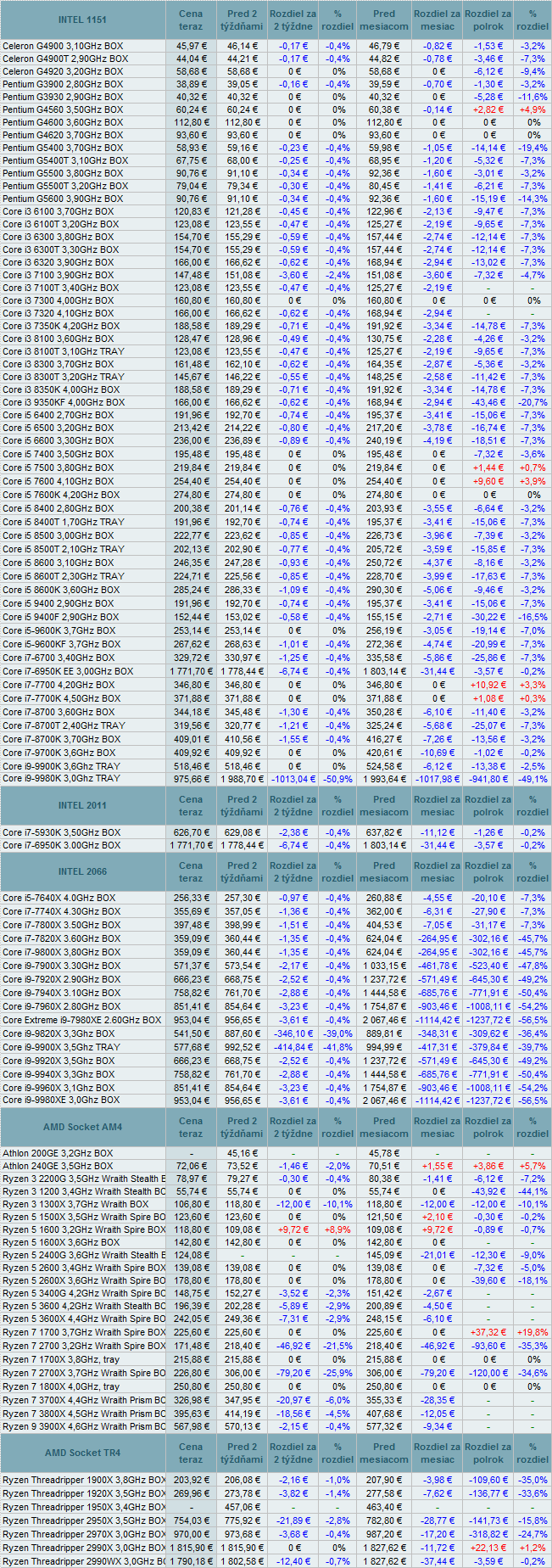Image resolution: width=552 pixels, height=1568 pixels.
Task: Click the INTEL 1151 section header
Action: pyautogui.click(x=83, y=20)
